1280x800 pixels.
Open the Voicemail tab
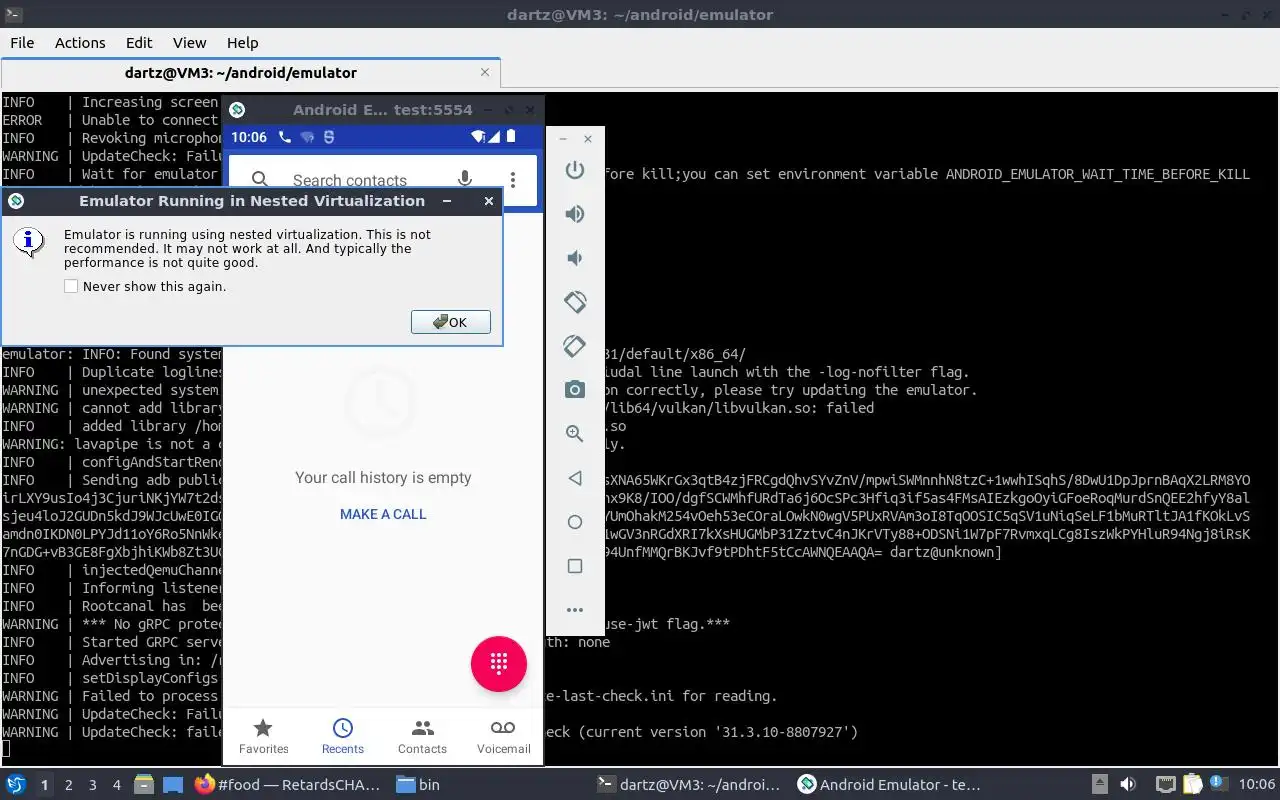503,737
